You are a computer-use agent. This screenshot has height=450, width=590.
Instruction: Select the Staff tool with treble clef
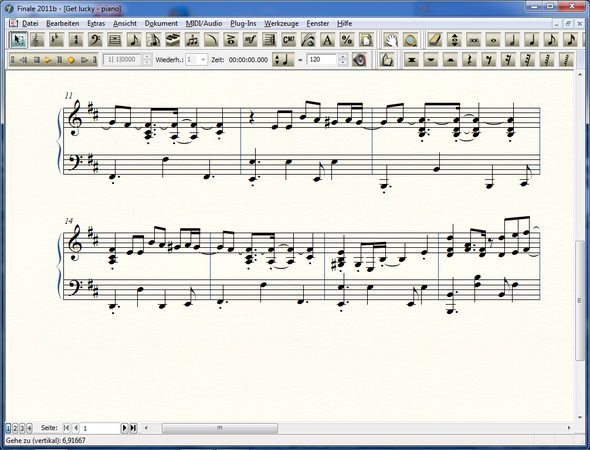(37, 40)
